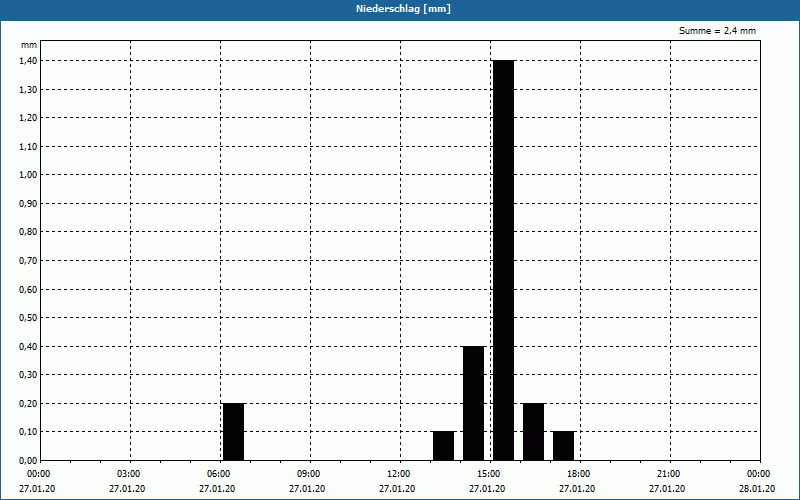The height and width of the screenshot is (500, 800).
Task: Select the 00:00 label above the first 27.01.20
Action: point(39,474)
